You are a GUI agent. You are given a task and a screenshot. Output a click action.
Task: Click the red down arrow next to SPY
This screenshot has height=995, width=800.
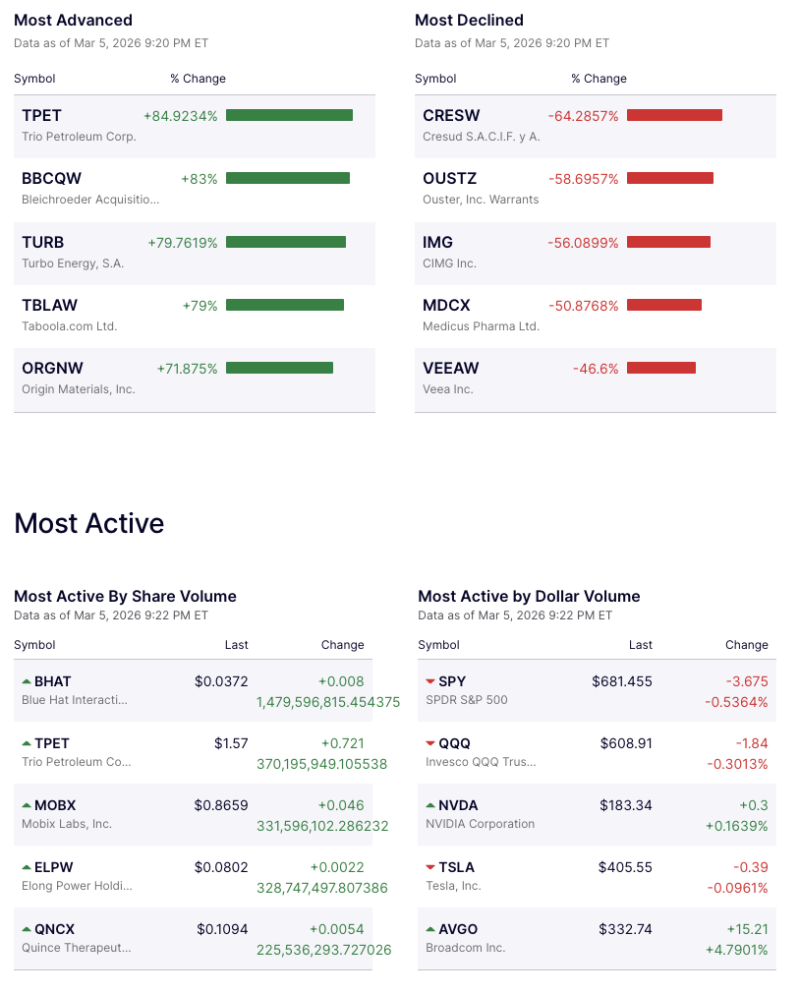(x=430, y=681)
